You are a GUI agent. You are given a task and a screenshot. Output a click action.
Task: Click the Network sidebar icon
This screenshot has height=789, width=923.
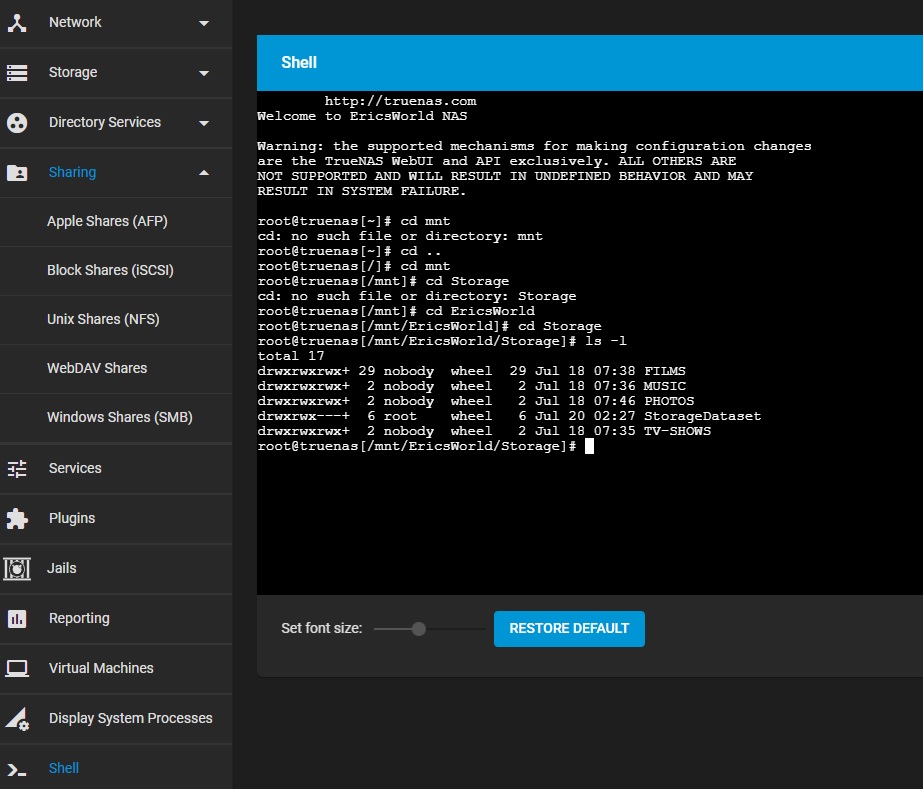click(x=16, y=22)
